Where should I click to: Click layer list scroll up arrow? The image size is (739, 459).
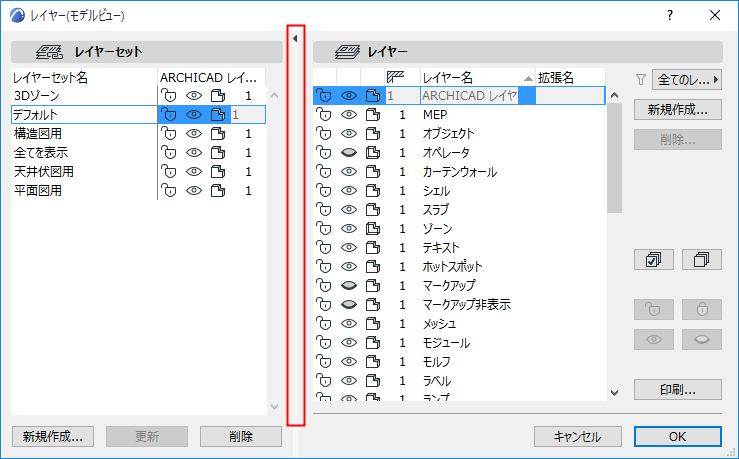pyautogui.click(x=614, y=95)
